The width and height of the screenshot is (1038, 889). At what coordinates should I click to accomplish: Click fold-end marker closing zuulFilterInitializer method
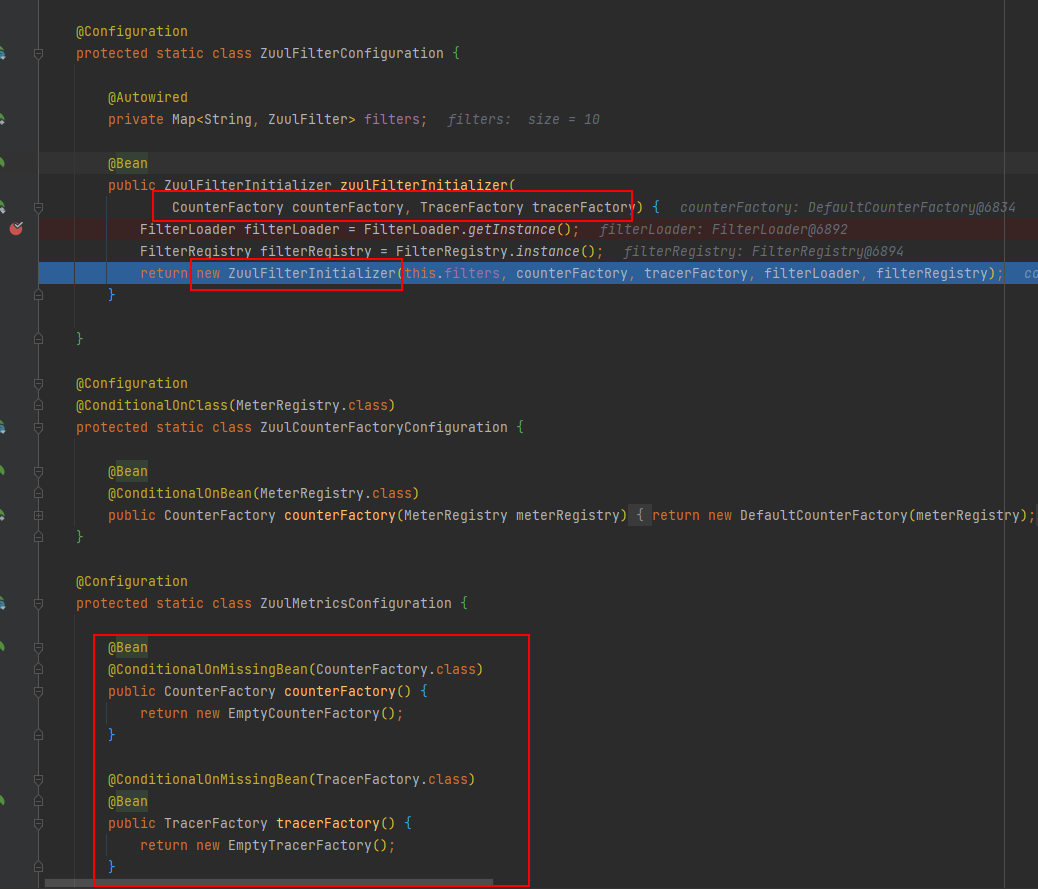38,295
